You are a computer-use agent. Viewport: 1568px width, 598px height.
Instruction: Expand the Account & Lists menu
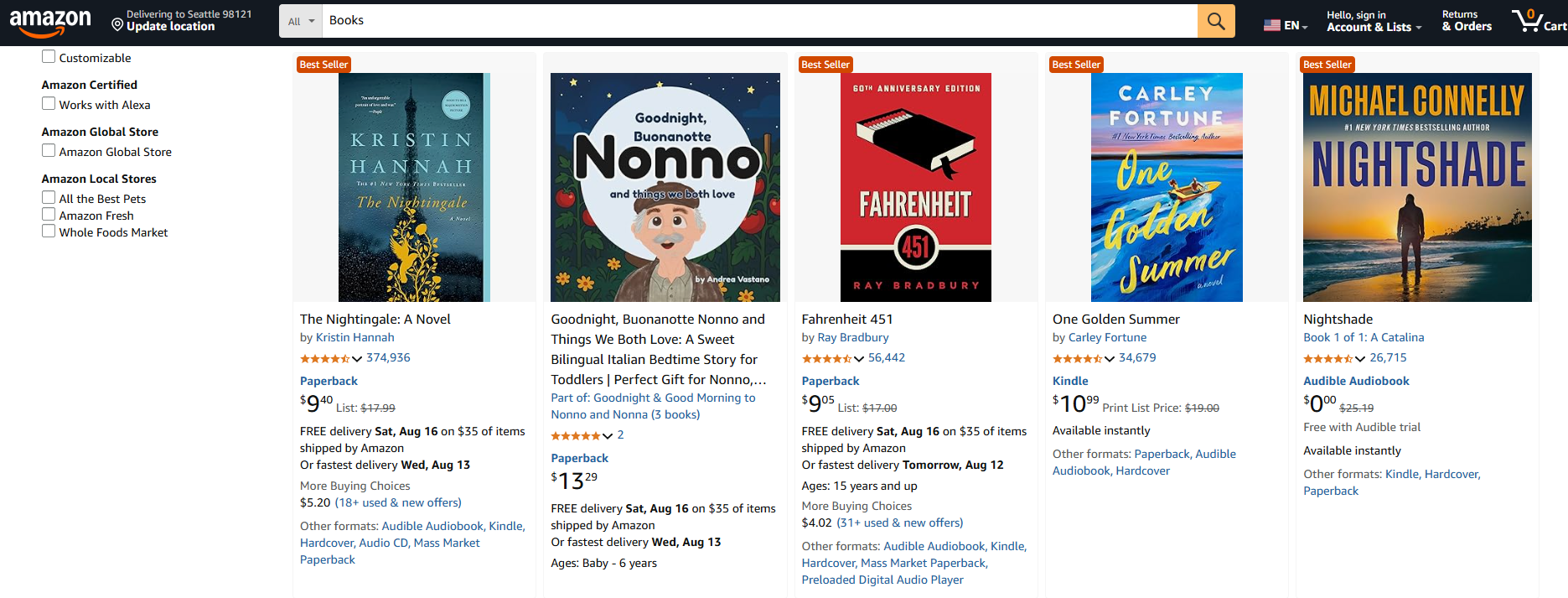point(1374,21)
